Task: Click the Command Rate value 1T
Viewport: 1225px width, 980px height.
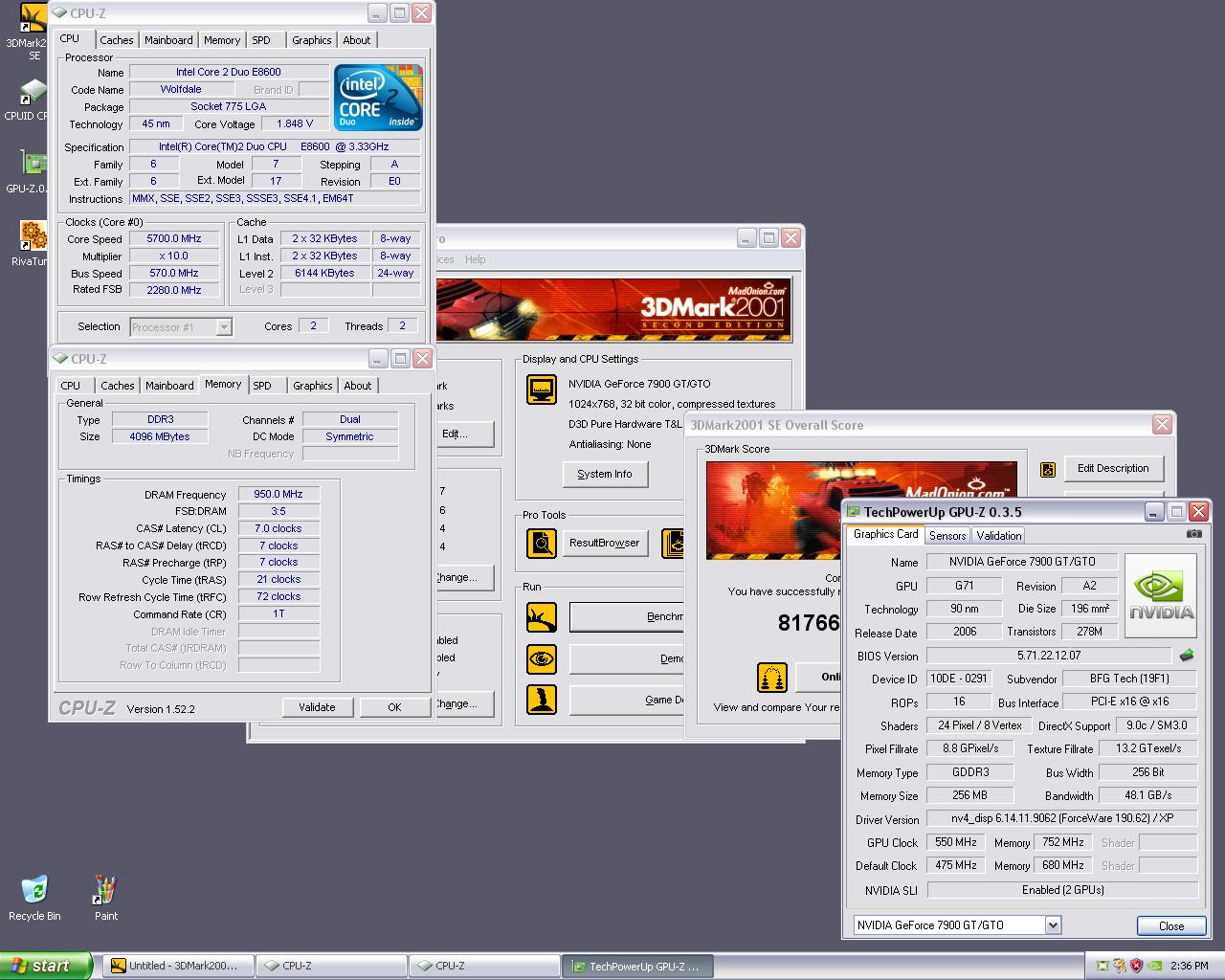Action: click(278, 613)
